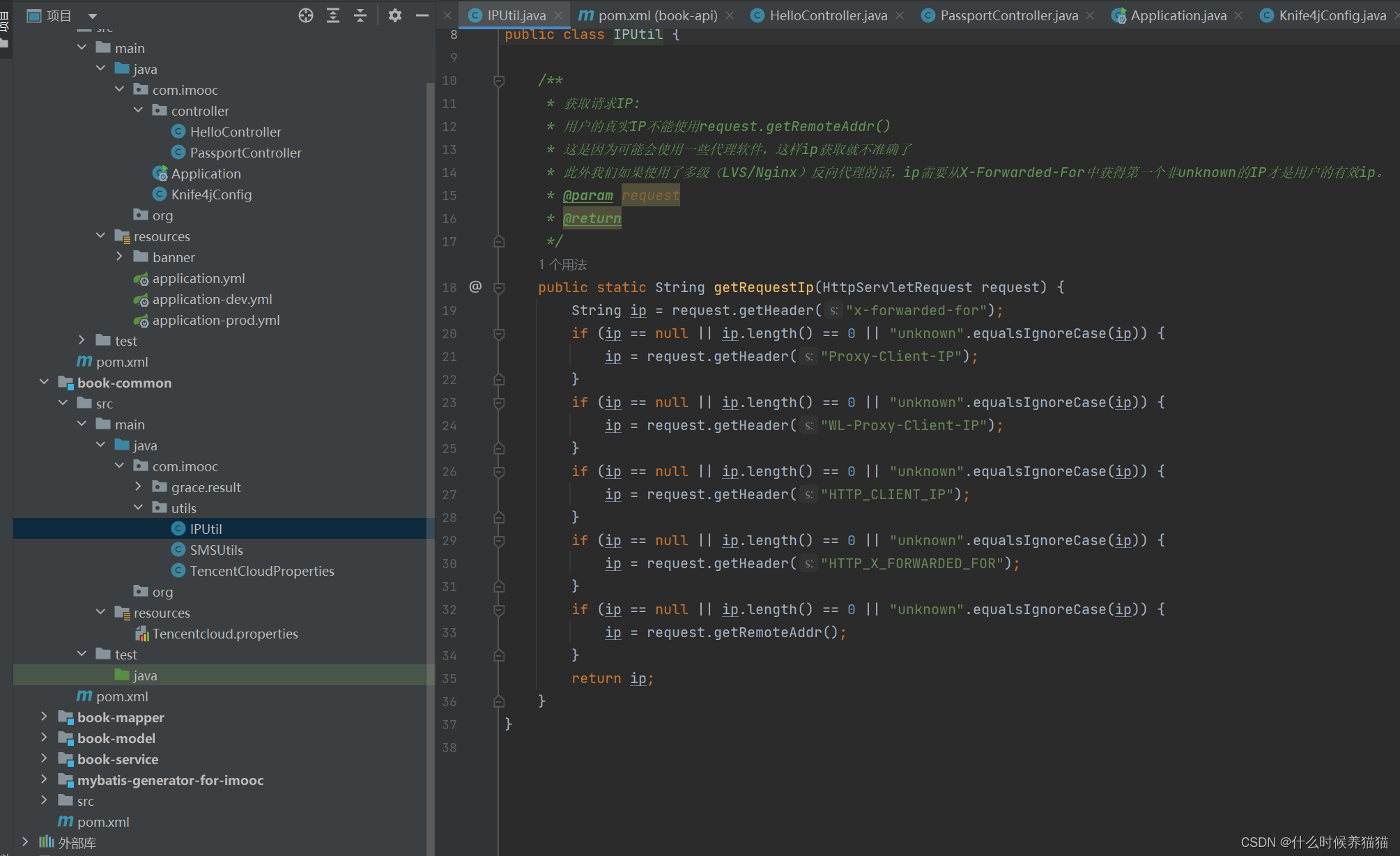Image resolution: width=1400 pixels, height=856 pixels.
Task: Expand the book-model module
Action: coord(44,737)
